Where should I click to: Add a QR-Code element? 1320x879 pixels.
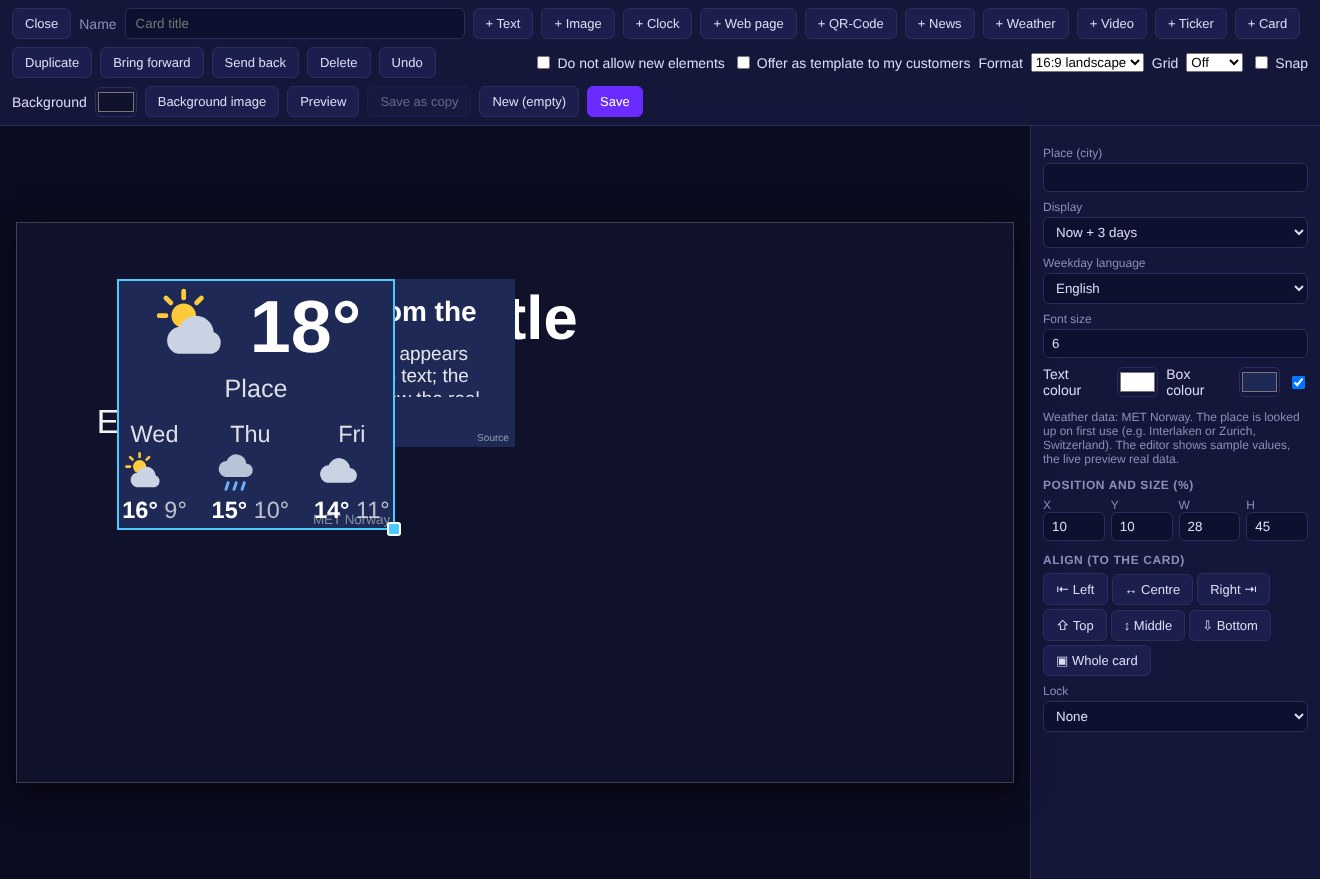point(851,23)
